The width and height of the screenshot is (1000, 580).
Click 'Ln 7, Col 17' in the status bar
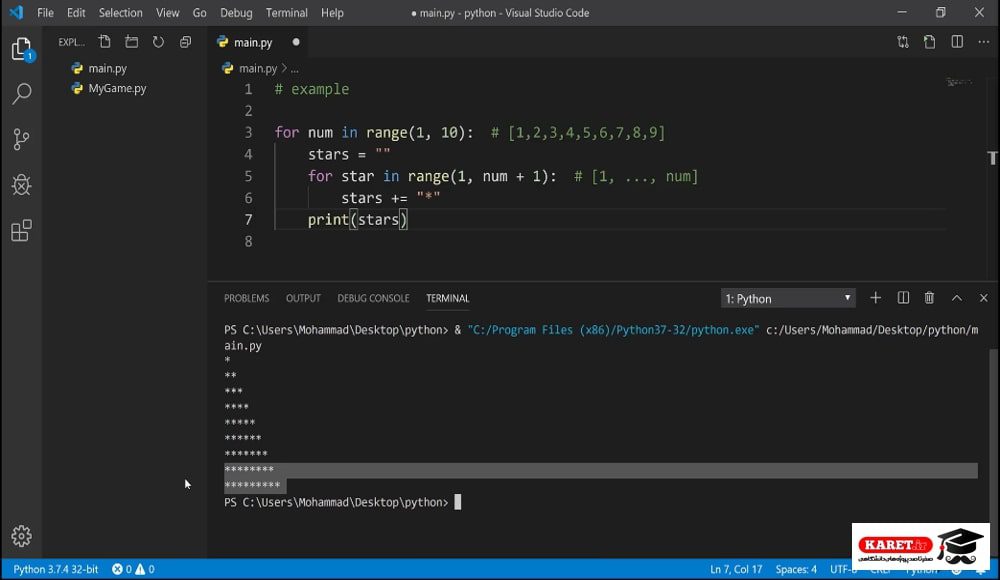coord(736,569)
